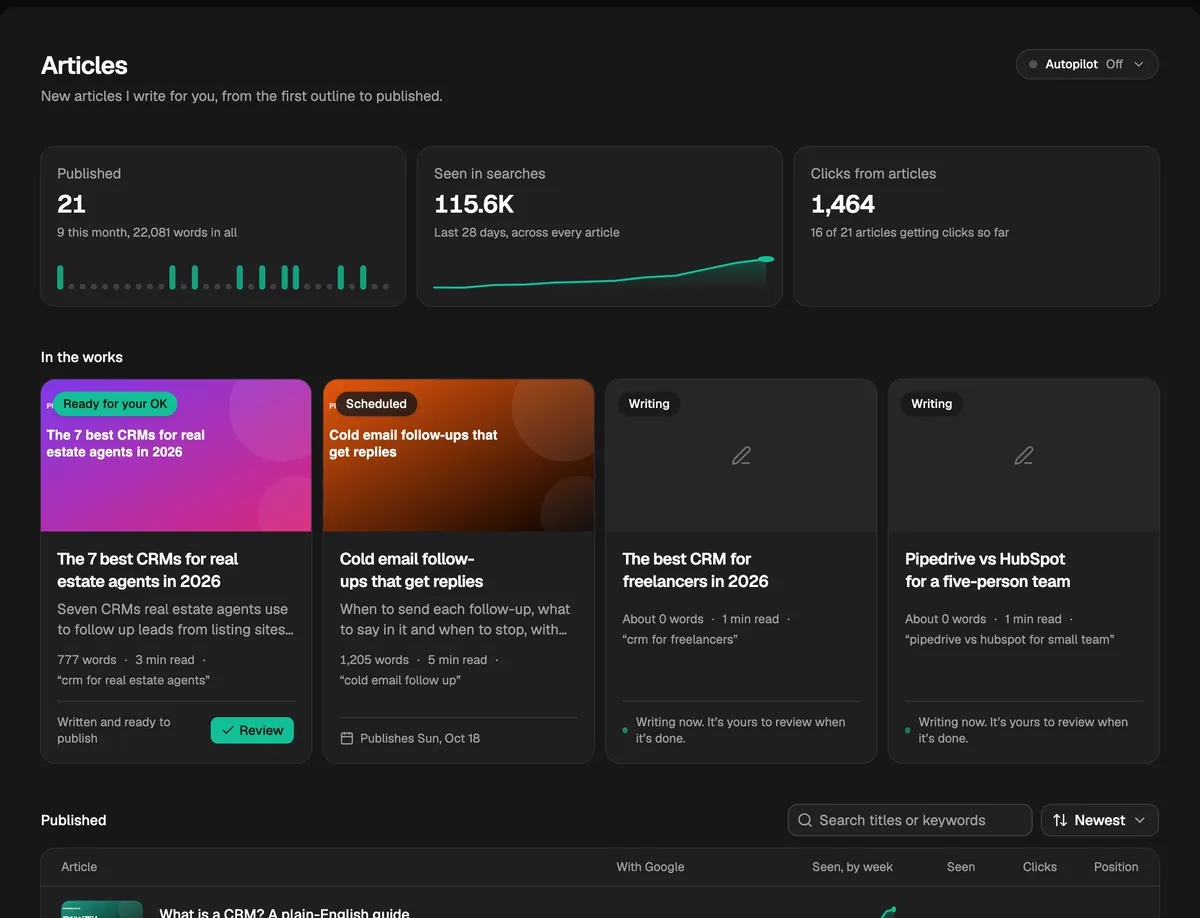Click the magnifier icon in the search box
The height and width of the screenshot is (918, 1200).
(x=805, y=820)
